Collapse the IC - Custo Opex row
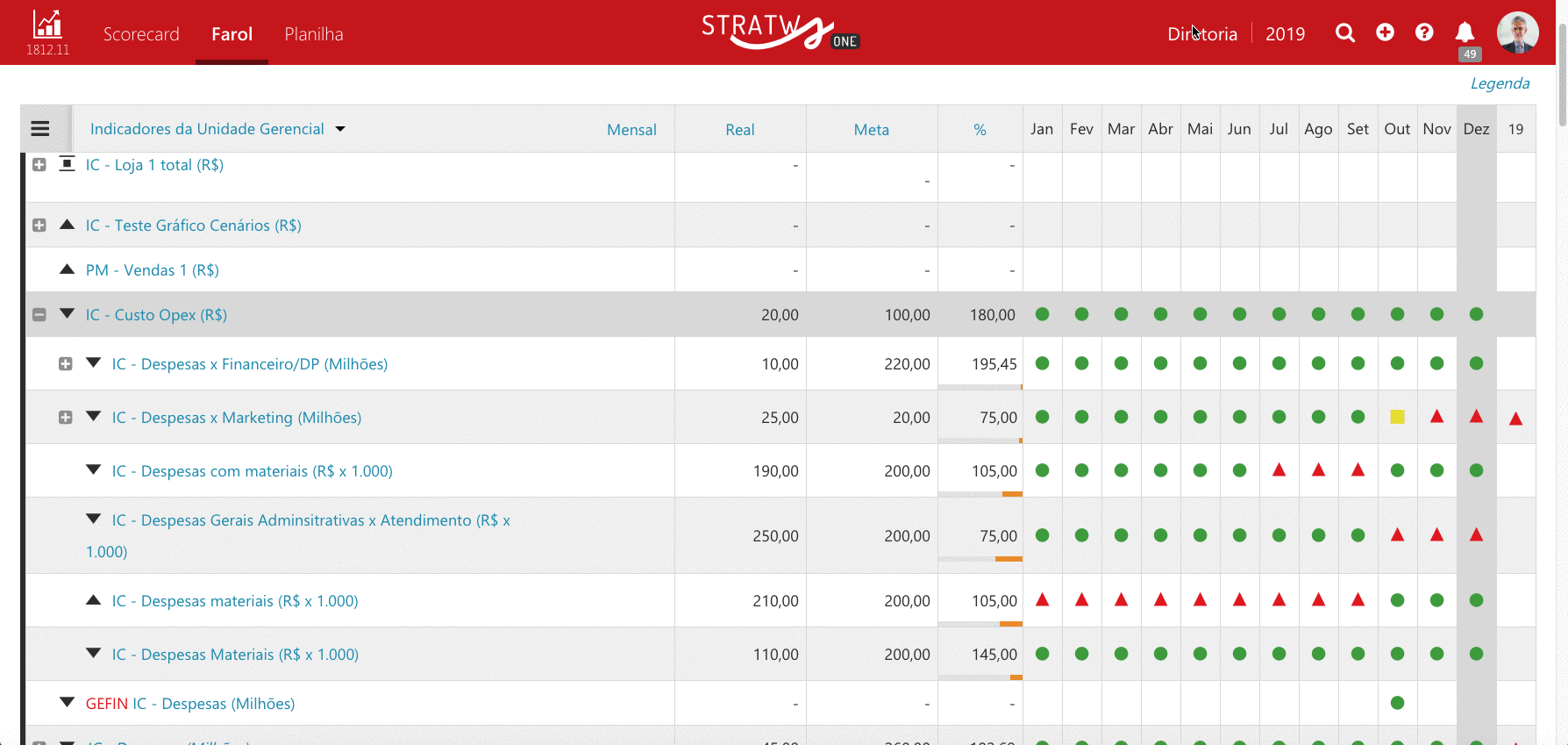 point(39,315)
